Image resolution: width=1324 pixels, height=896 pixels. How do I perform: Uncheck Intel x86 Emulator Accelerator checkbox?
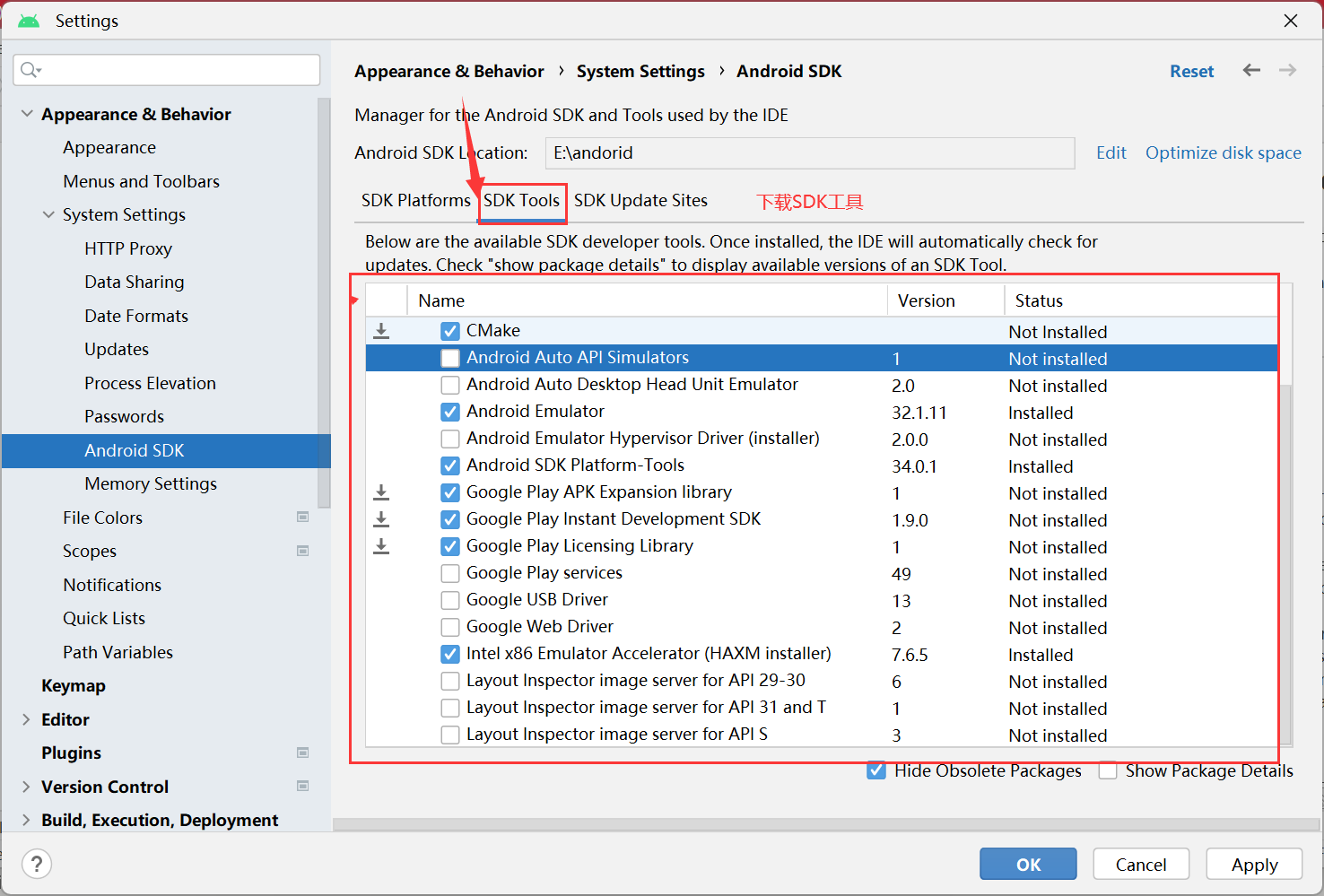[450, 654]
